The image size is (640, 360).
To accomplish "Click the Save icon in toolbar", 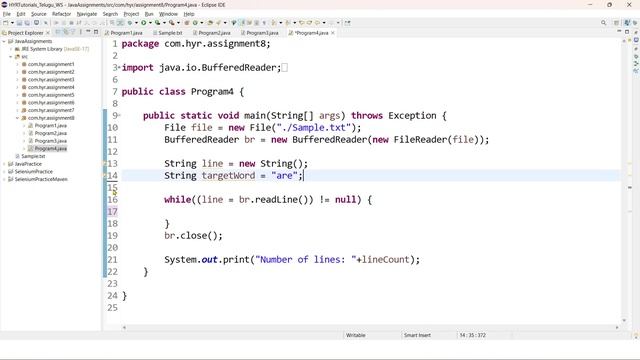I will (x=19, y=23).
